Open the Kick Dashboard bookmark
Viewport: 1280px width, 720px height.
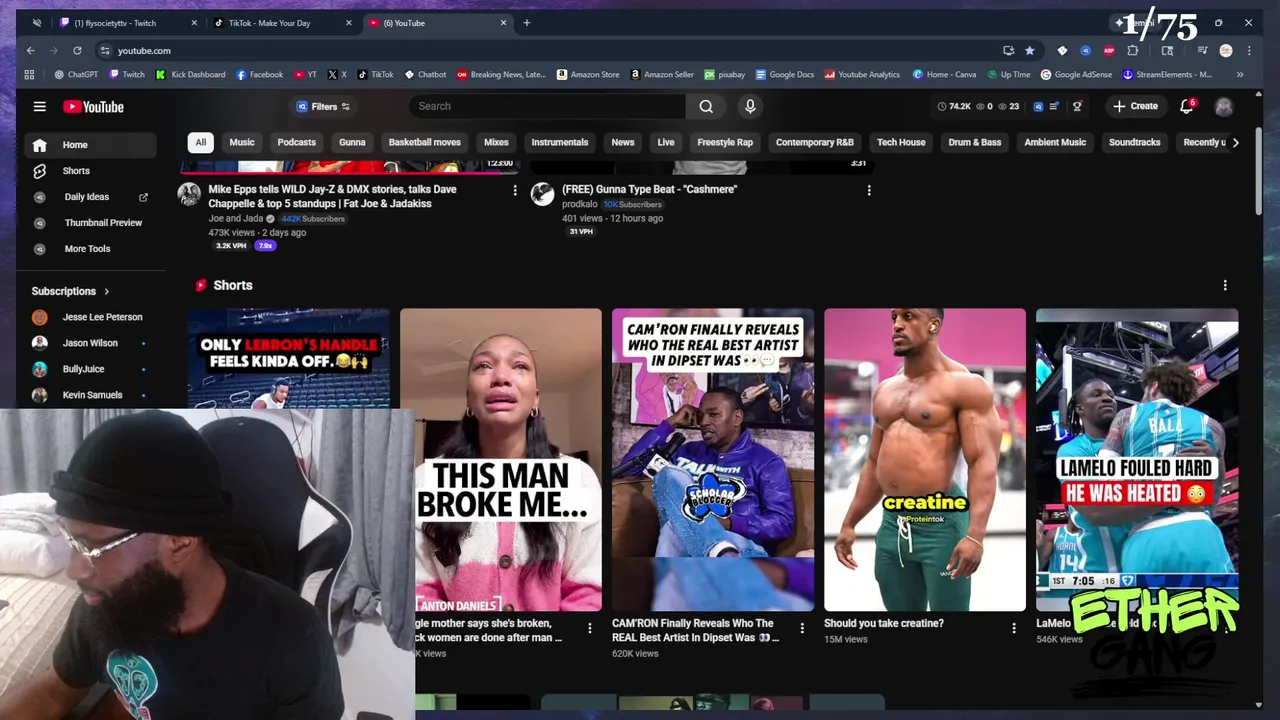coord(191,74)
